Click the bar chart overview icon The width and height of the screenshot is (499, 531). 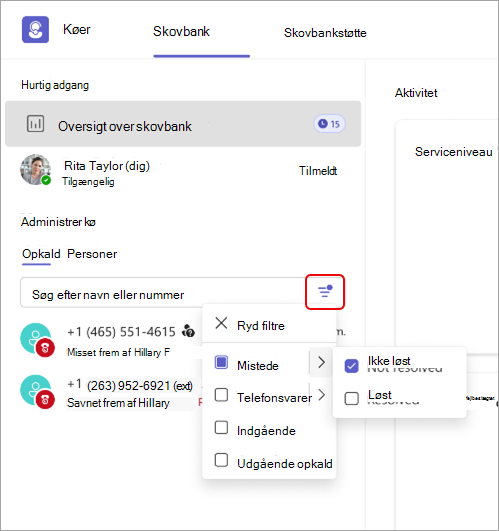35,124
